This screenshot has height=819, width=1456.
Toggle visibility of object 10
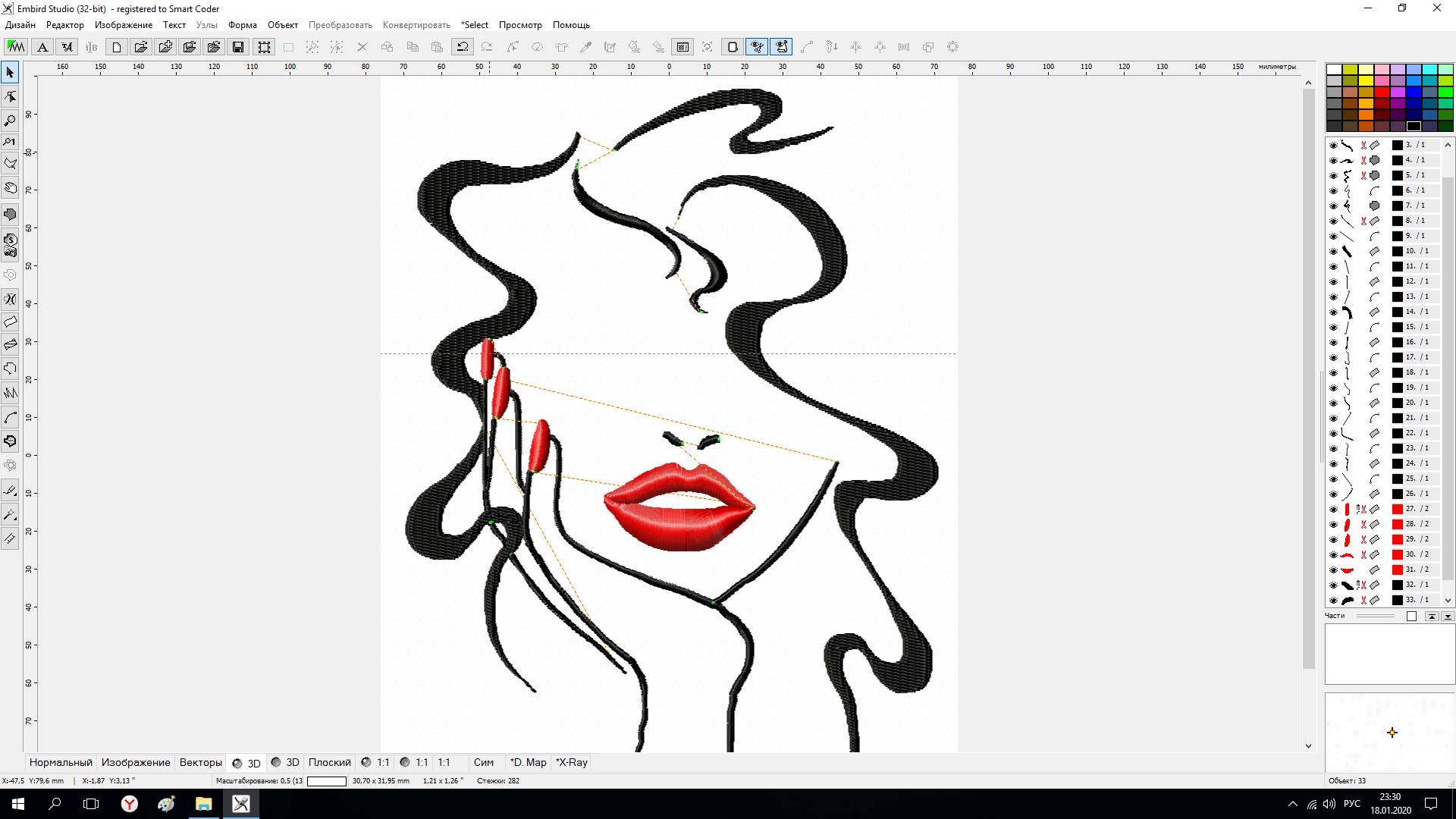tap(1333, 252)
